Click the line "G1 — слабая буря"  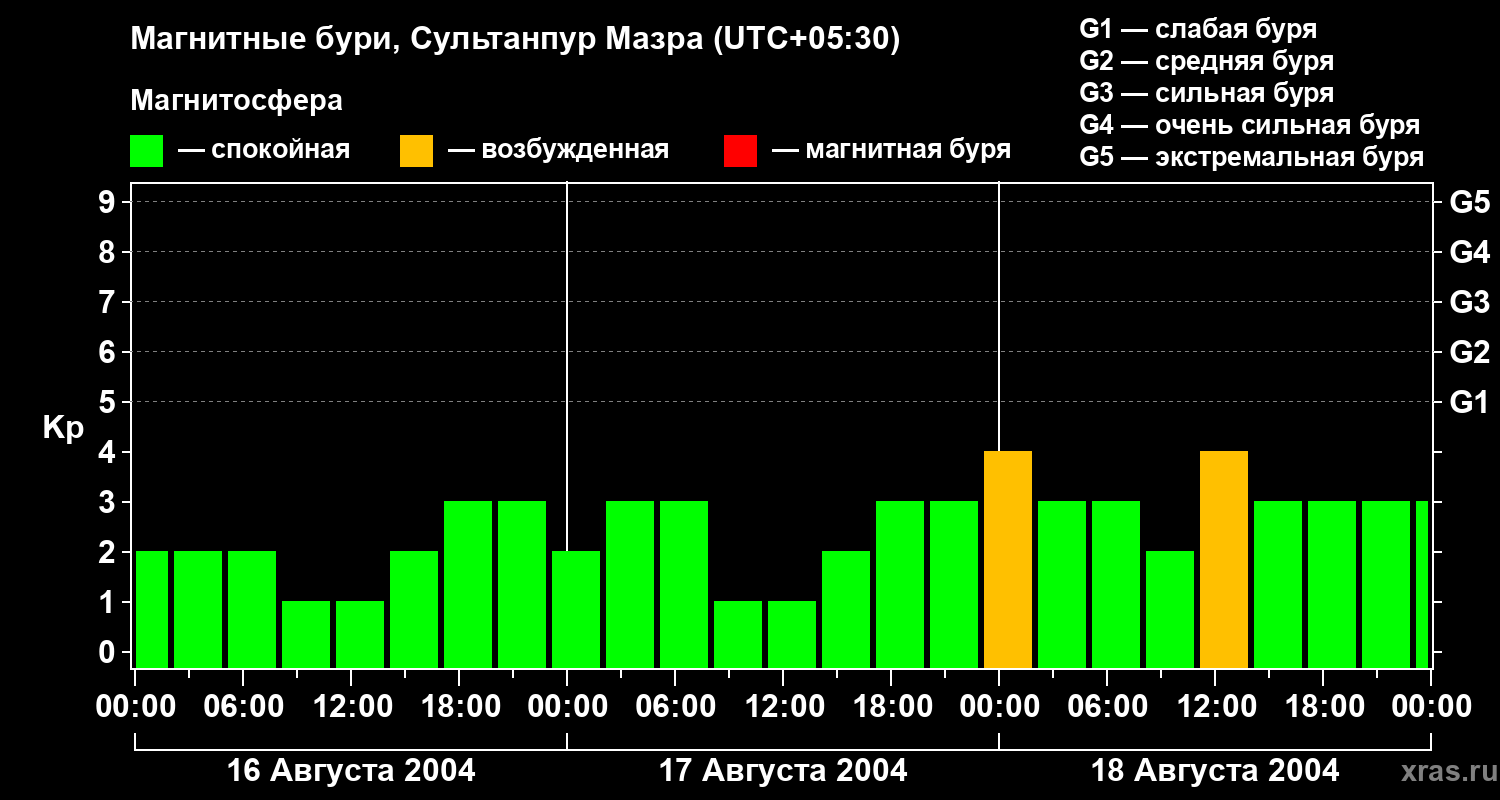[x=1198, y=29]
